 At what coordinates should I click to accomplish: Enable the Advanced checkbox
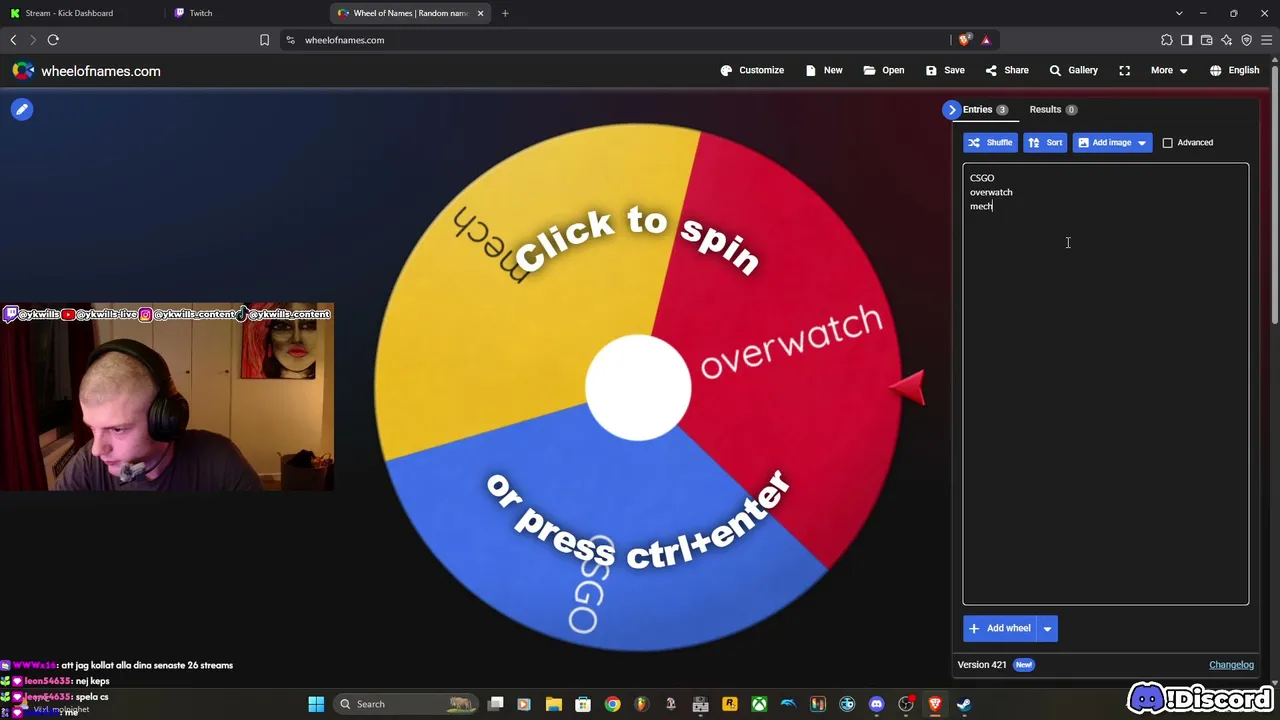click(x=1167, y=143)
